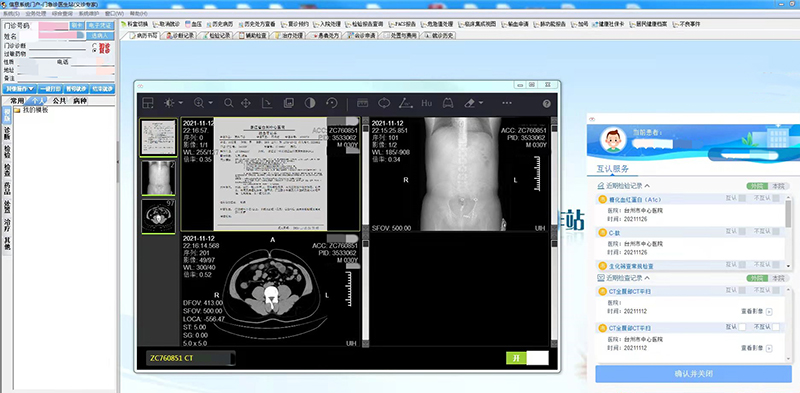
Task: Open window/level brightness dropdown arrow
Action: 181,103
